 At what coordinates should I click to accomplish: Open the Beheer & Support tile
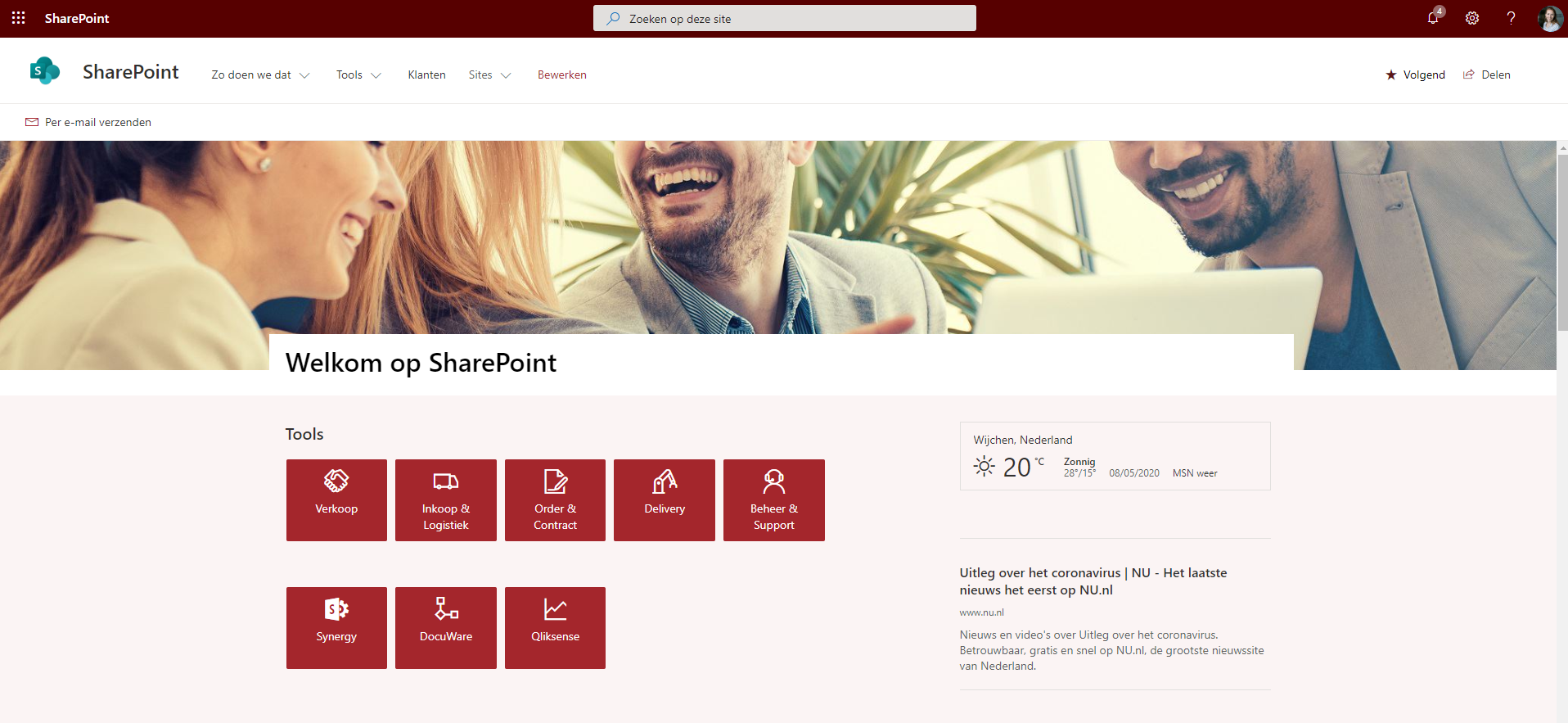tap(774, 499)
